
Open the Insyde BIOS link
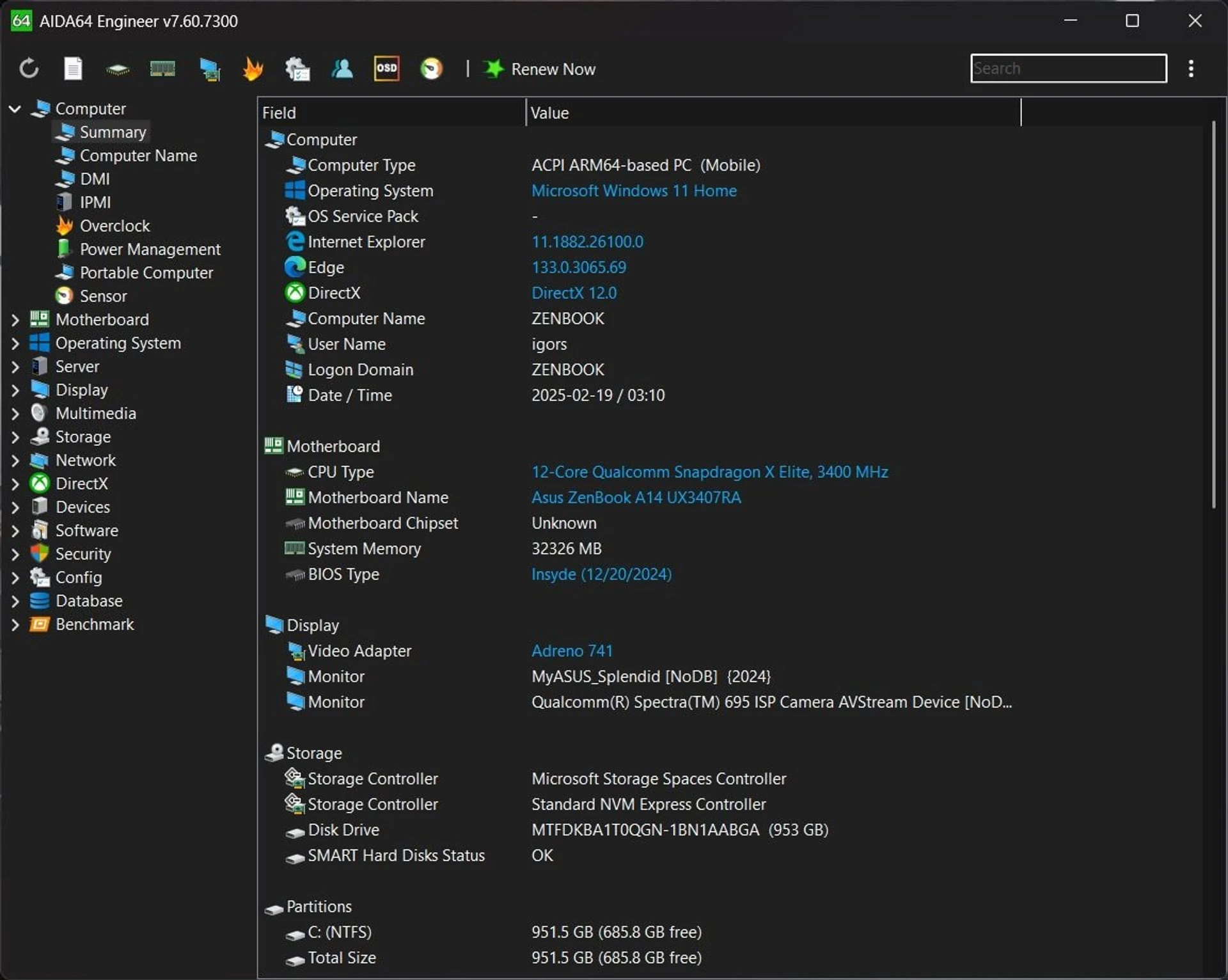pyautogui.click(x=601, y=574)
